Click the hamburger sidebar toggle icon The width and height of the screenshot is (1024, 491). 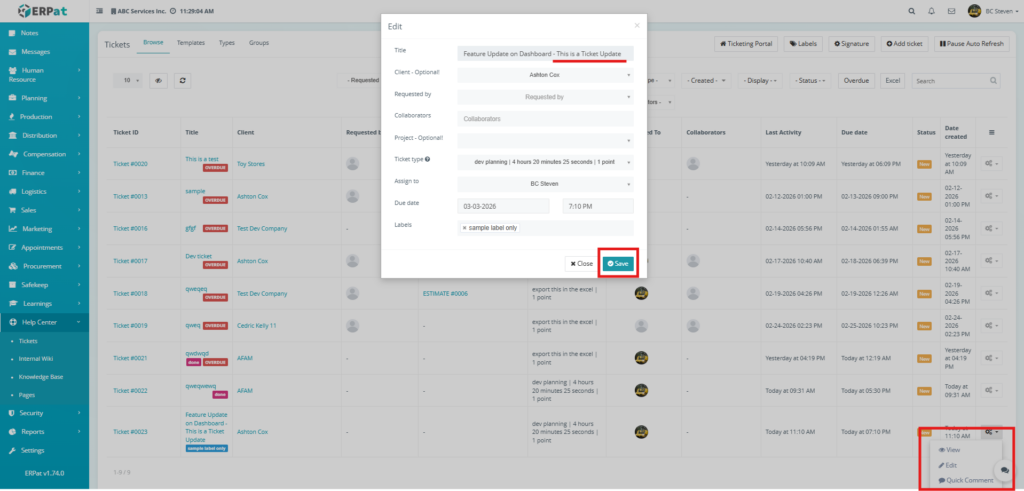[x=100, y=11]
